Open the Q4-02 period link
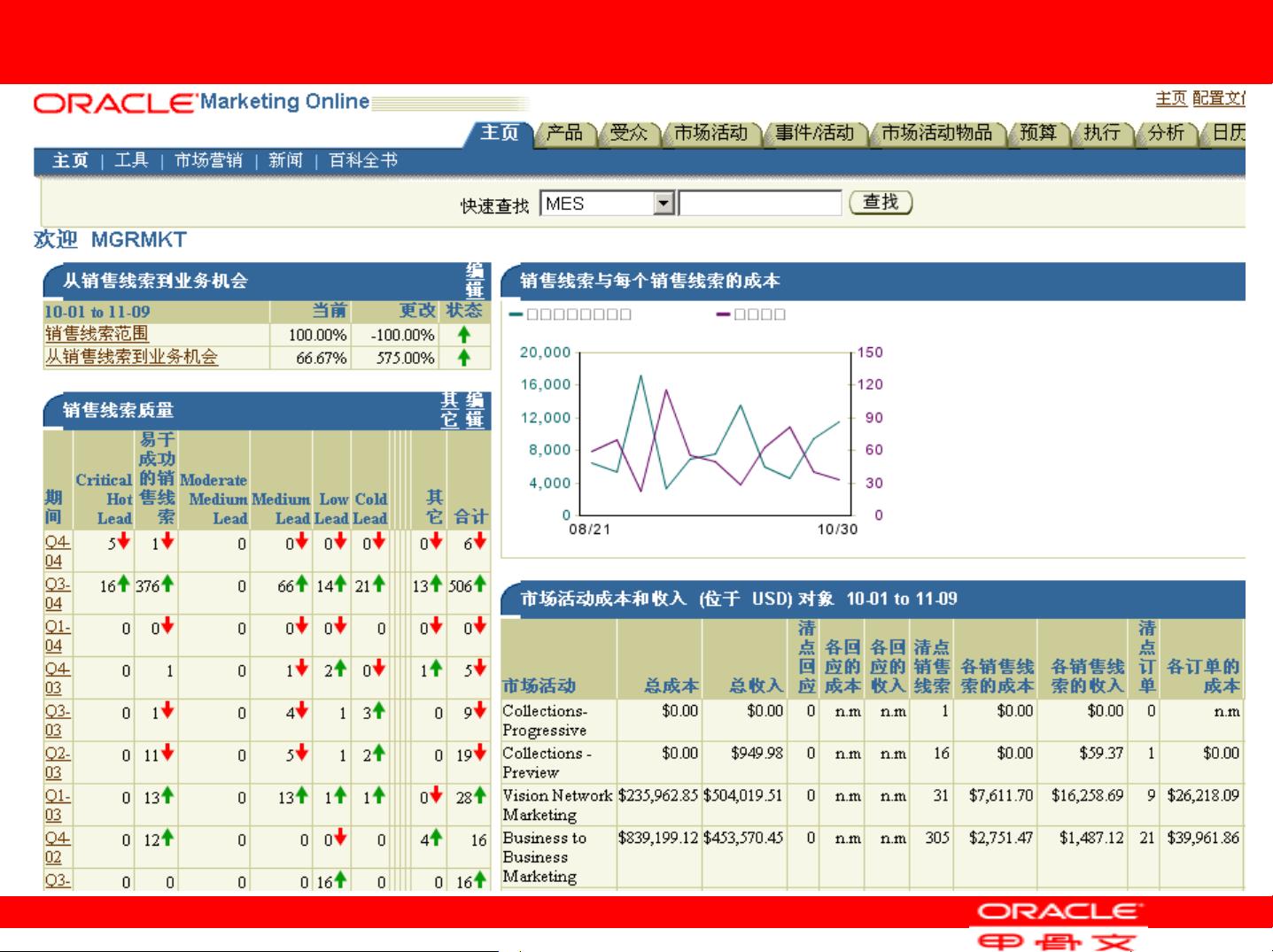Image resolution: width=1273 pixels, height=952 pixels. [x=57, y=848]
